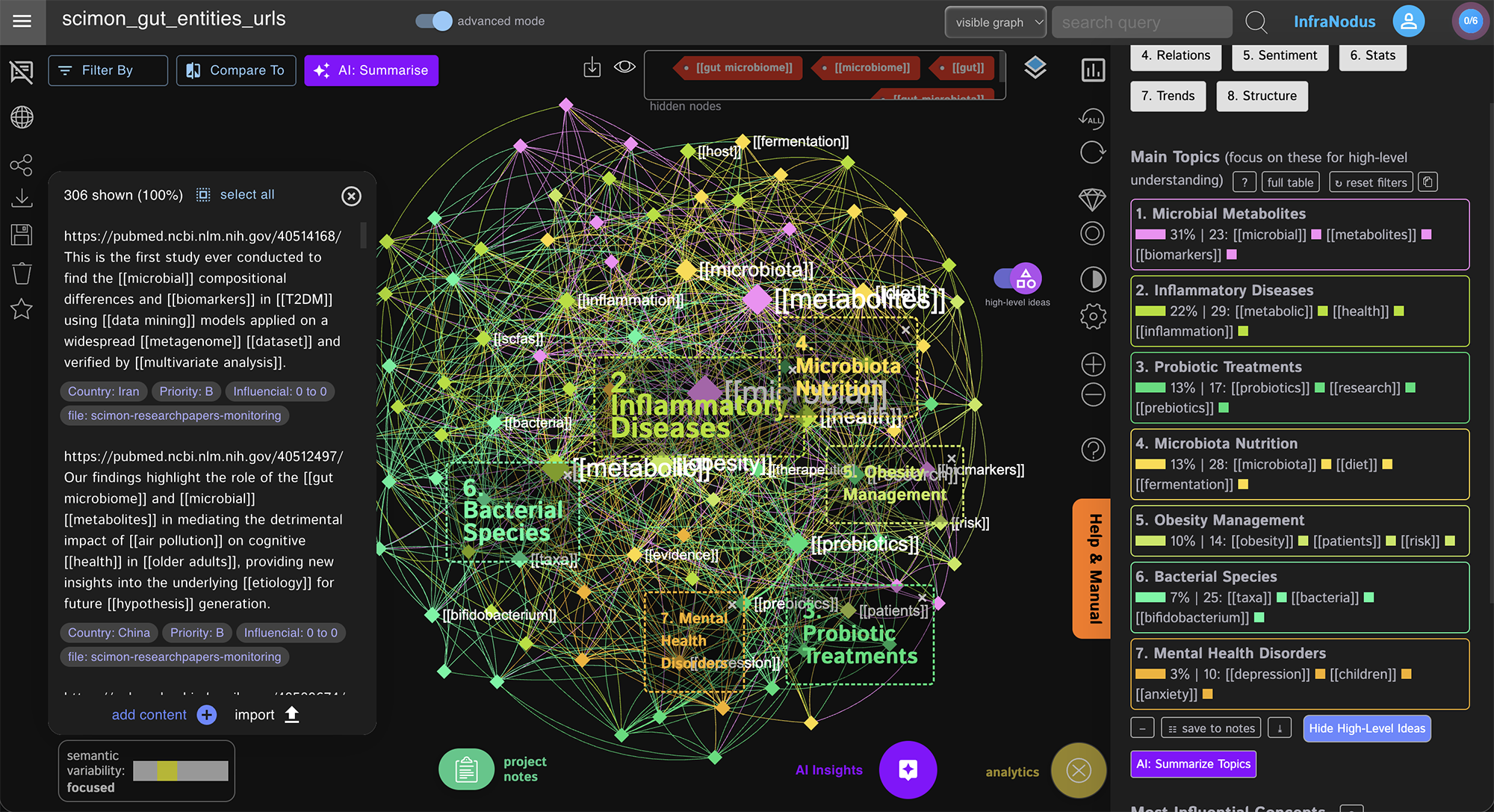Image resolution: width=1494 pixels, height=812 pixels.
Task: Click the reset filters button
Action: (x=1371, y=182)
